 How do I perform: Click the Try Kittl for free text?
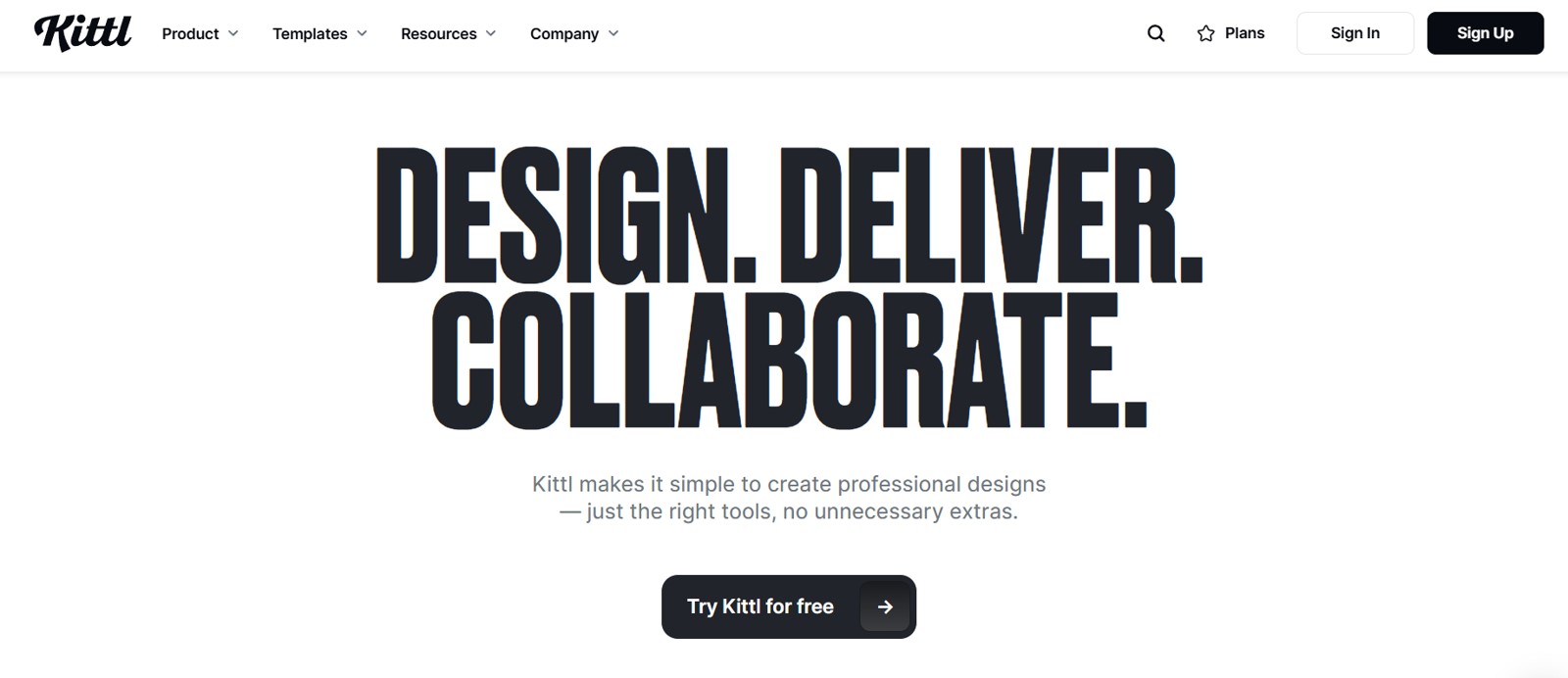coord(760,606)
